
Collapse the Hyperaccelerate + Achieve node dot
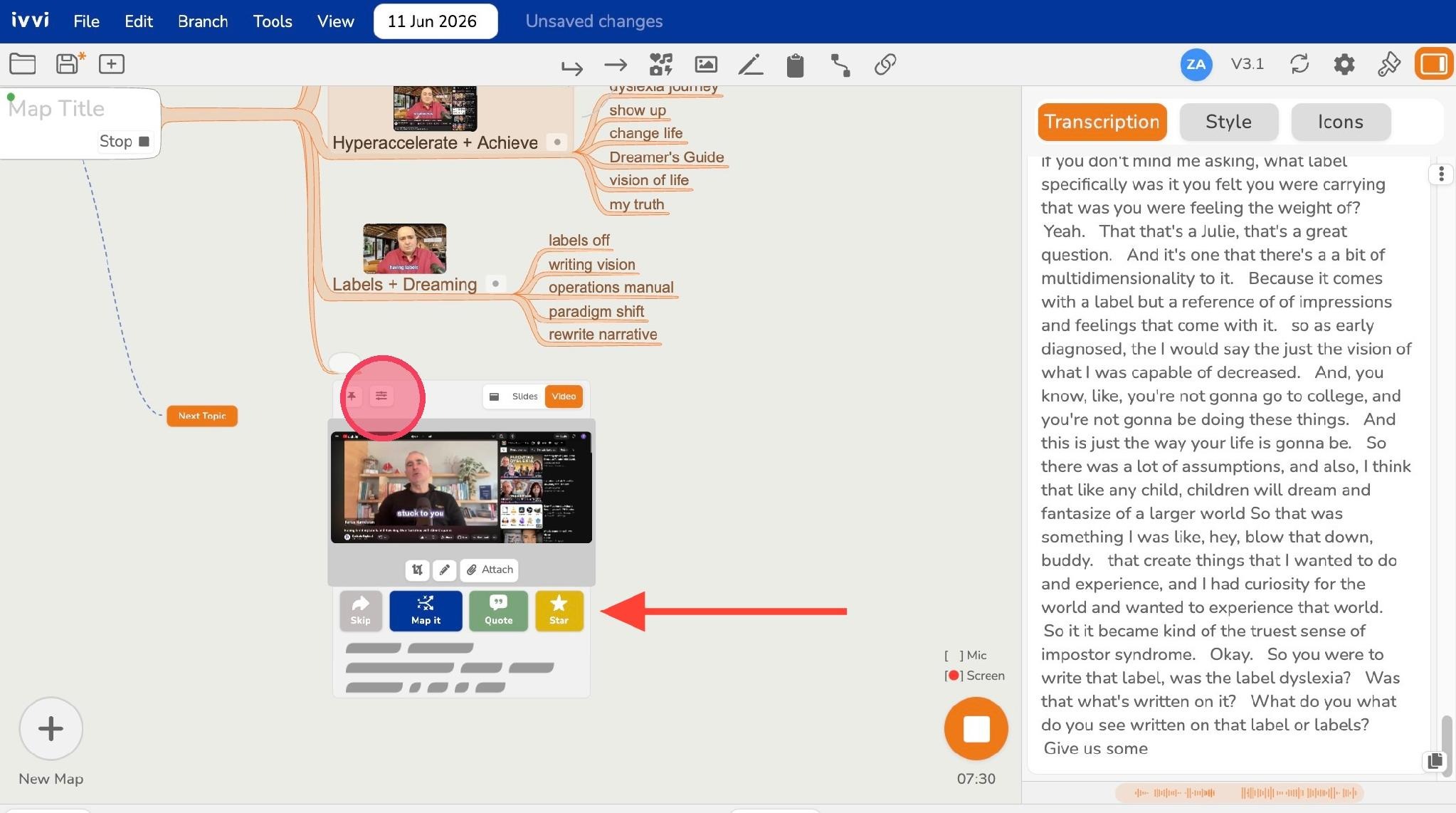[557, 142]
